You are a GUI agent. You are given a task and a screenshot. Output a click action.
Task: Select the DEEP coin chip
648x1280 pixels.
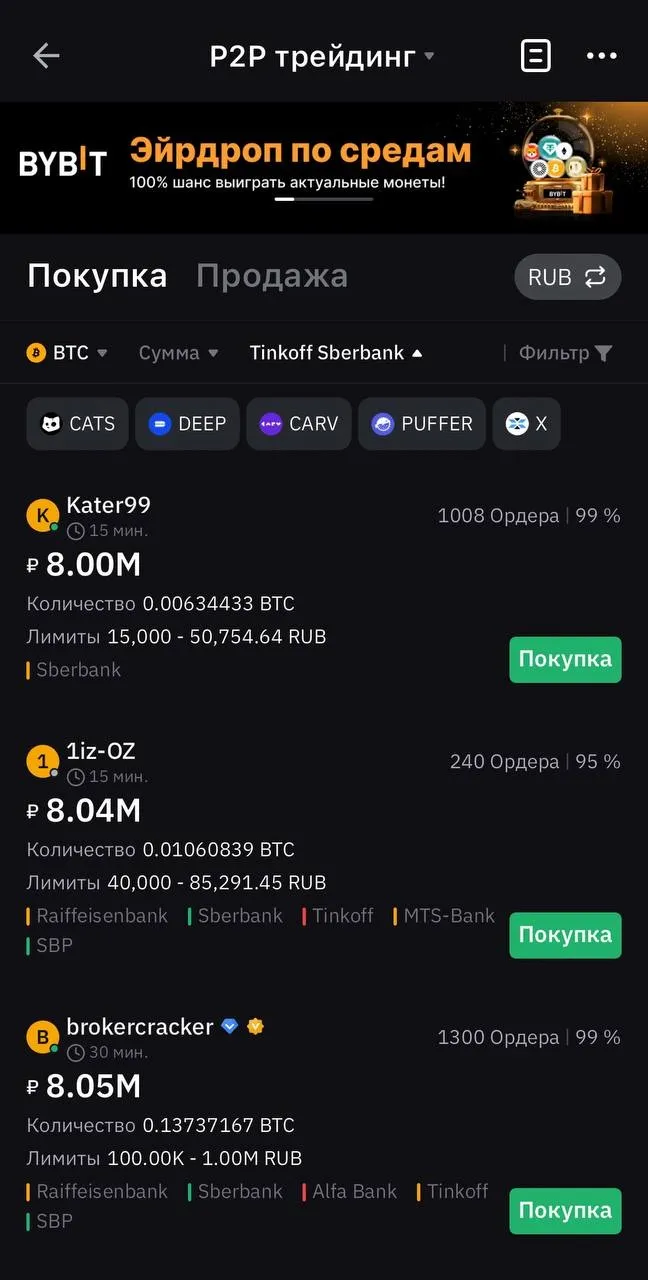click(x=187, y=424)
